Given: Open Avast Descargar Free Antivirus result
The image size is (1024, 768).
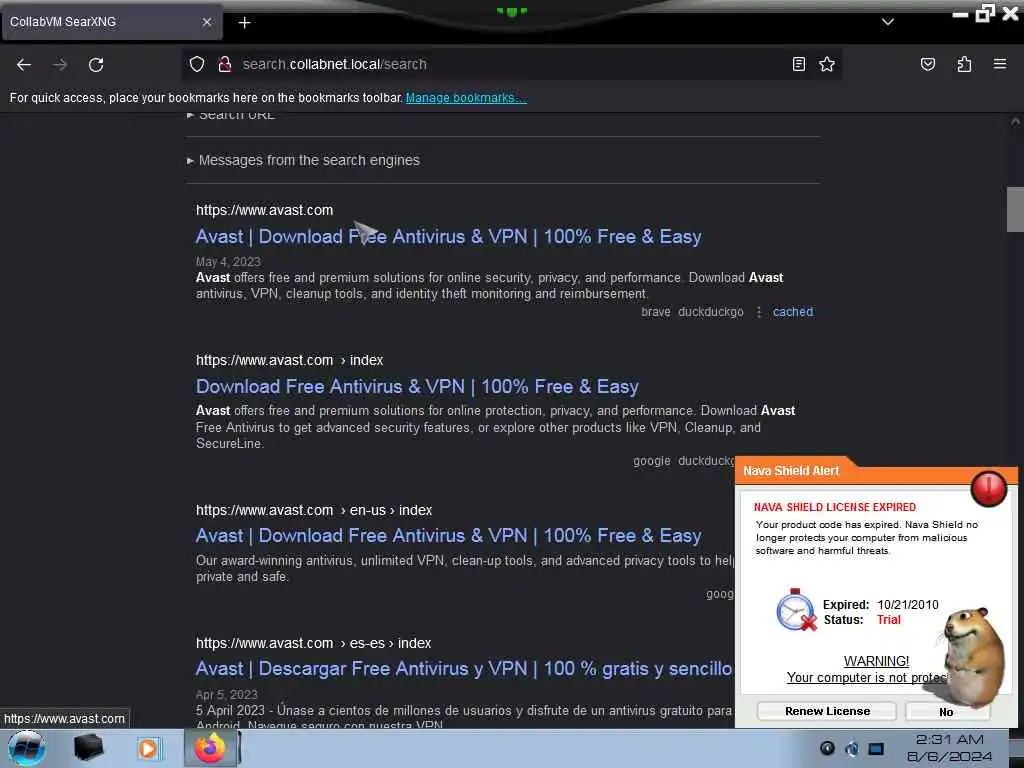Looking at the screenshot, I should (464, 669).
